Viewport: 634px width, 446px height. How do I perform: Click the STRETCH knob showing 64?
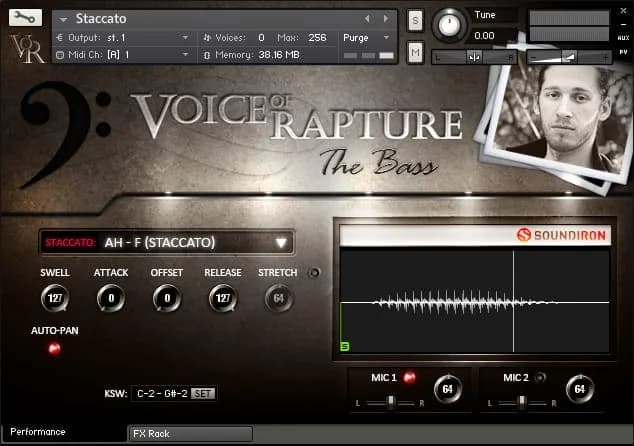pos(279,298)
